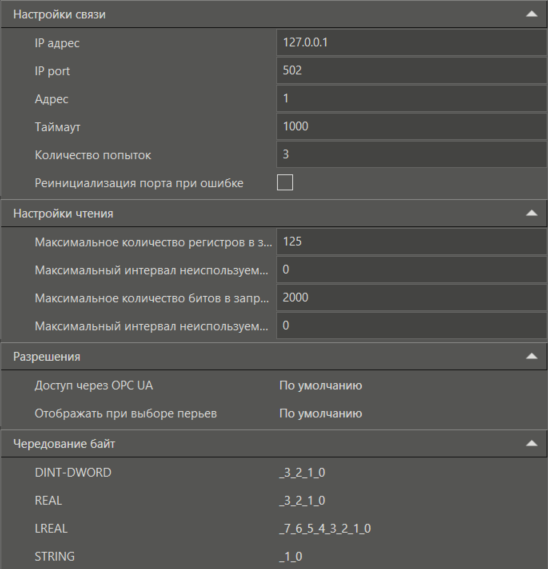
Task: Change DINT-DWORD byte order _3_2_1_0
Action: pos(302,472)
